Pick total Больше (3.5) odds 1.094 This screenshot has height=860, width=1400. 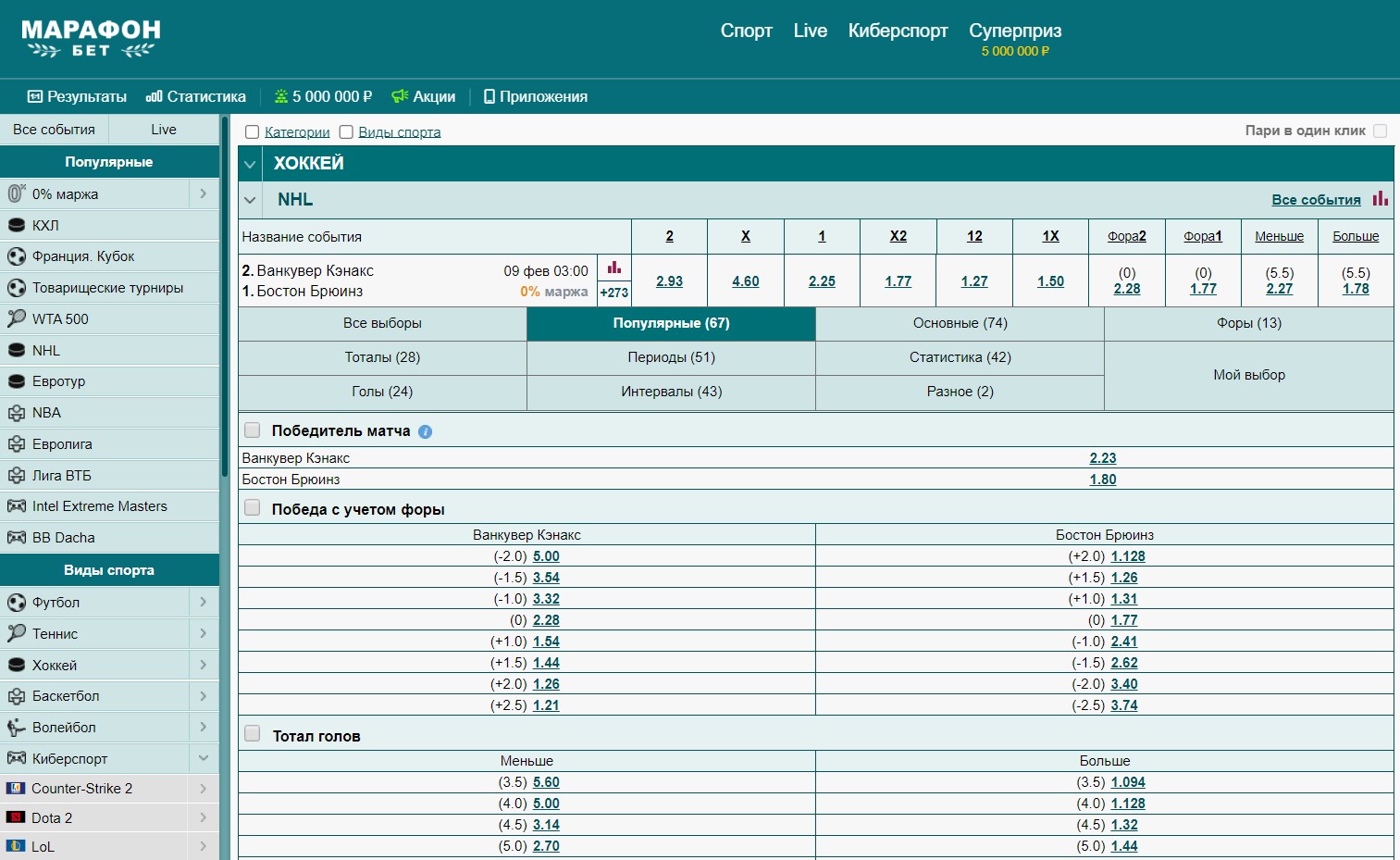click(x=1128, y=782)
